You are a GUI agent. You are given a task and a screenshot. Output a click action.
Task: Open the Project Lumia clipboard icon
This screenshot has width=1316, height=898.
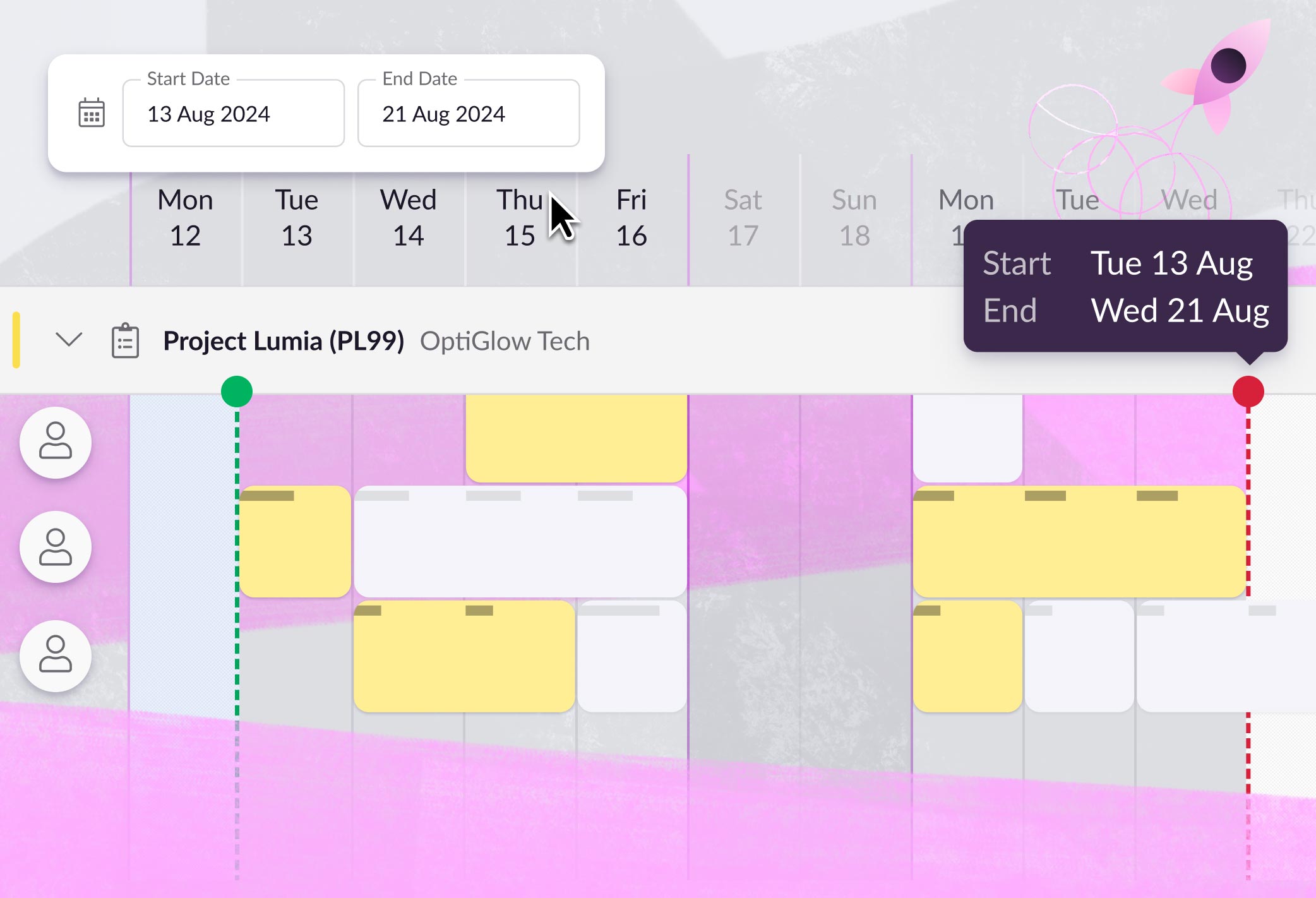click(x=125, y=341)
